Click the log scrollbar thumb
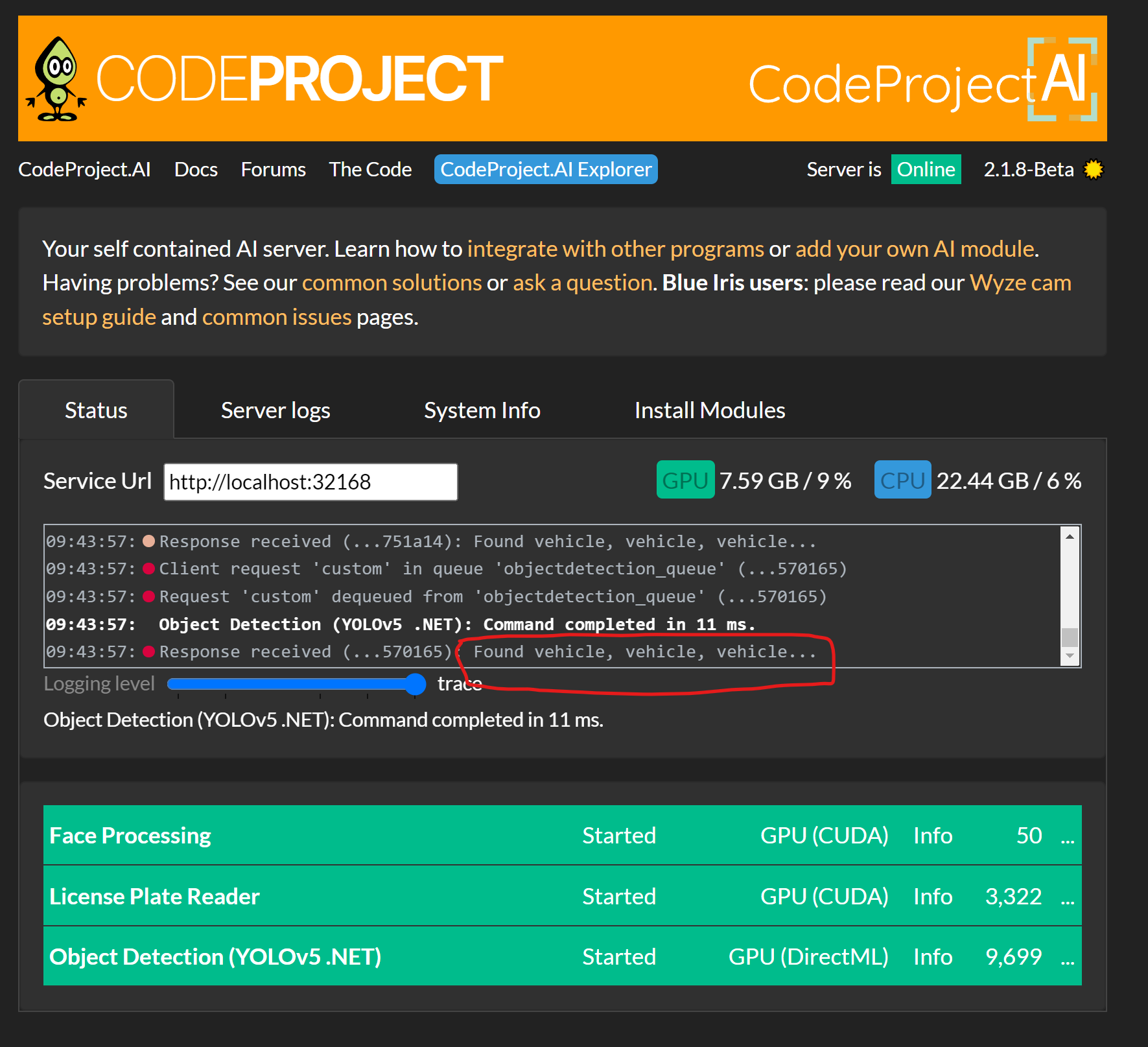 [x=1070, y=637]
